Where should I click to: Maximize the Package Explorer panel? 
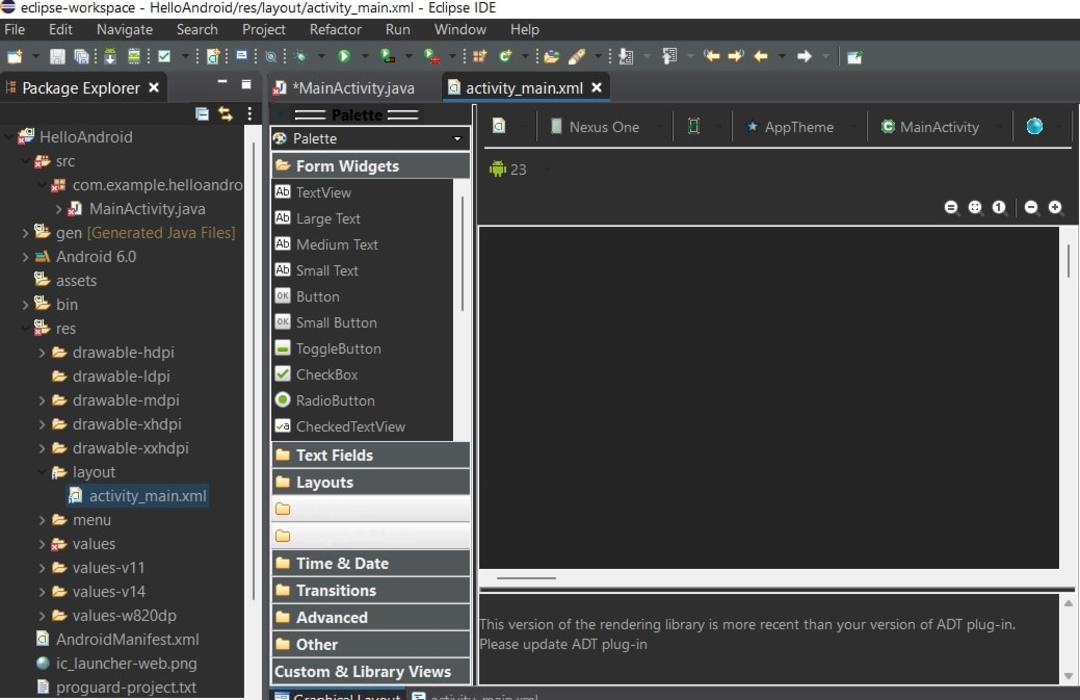[246, 84]
